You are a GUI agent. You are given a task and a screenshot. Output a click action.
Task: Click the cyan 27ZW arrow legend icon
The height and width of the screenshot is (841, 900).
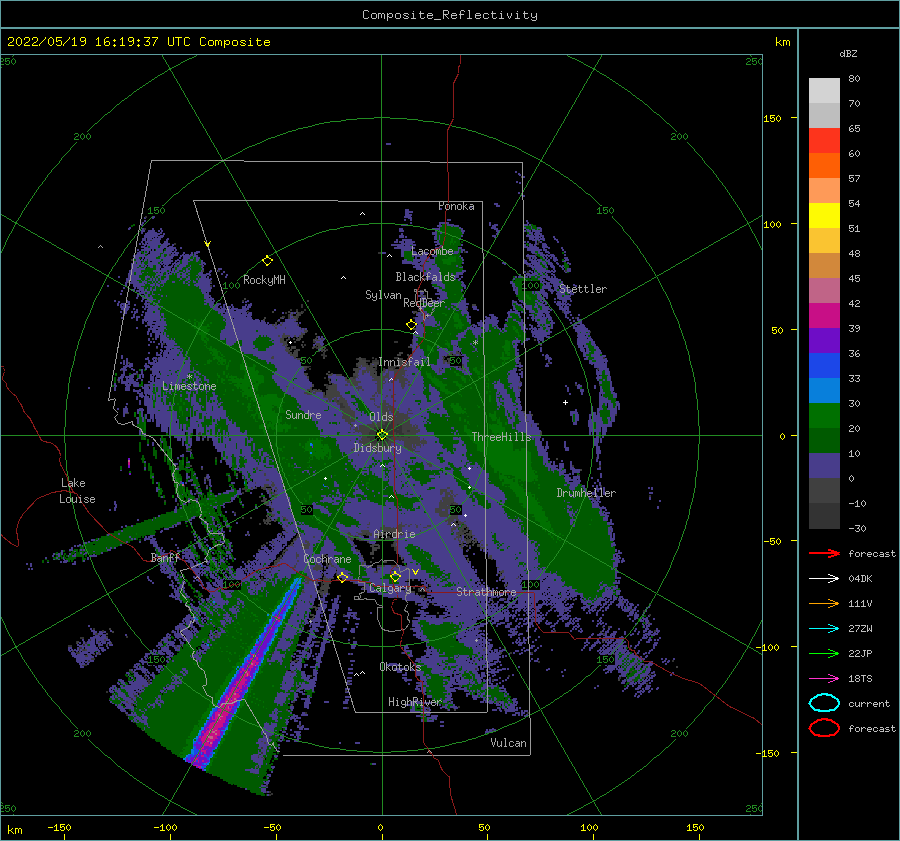tap(824, 629)
